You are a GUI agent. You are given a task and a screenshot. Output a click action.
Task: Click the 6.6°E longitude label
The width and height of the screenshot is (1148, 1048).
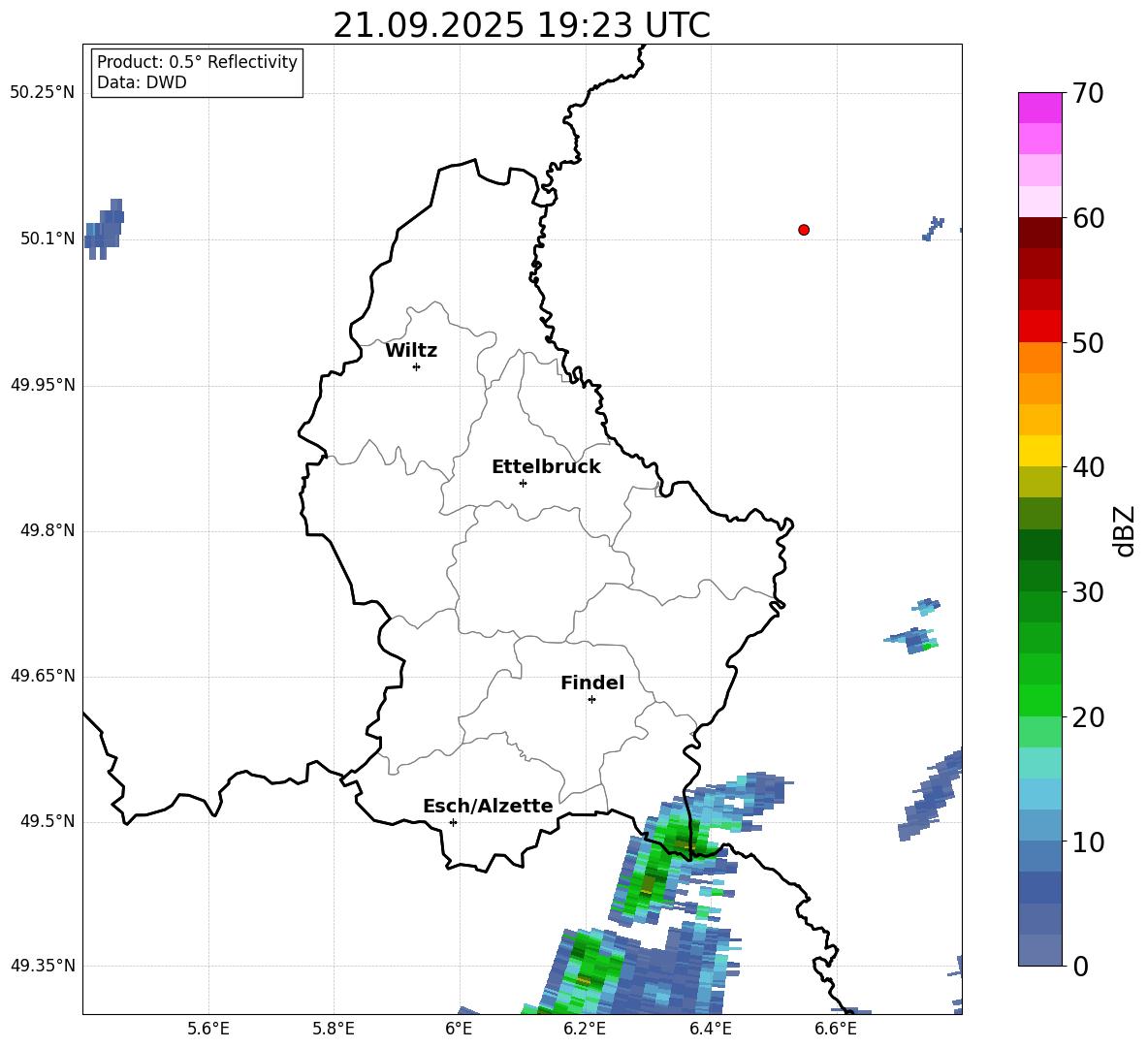tap(836, 1029)
